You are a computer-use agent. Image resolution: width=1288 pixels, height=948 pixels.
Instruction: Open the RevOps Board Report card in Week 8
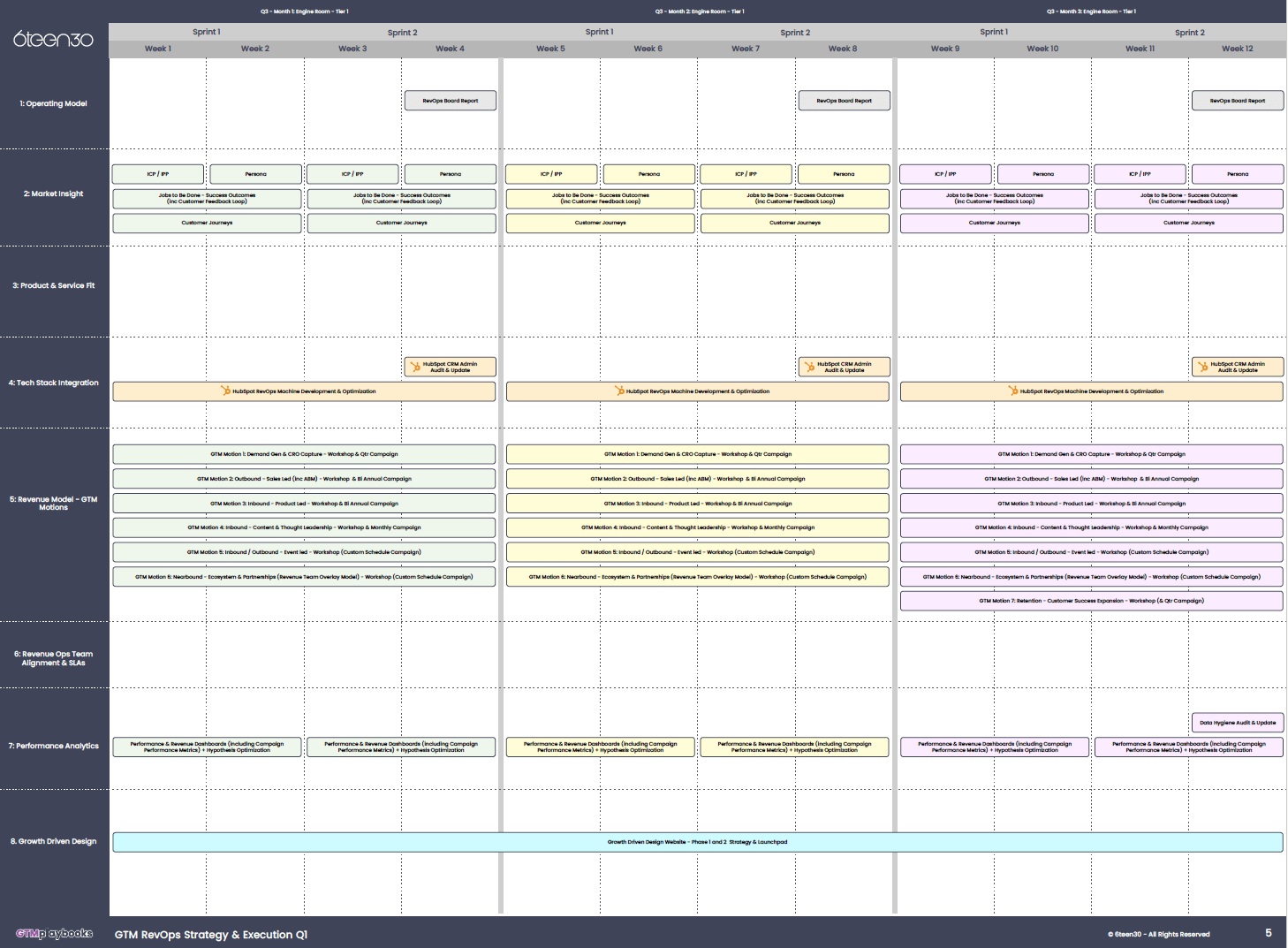coord(845,101)
